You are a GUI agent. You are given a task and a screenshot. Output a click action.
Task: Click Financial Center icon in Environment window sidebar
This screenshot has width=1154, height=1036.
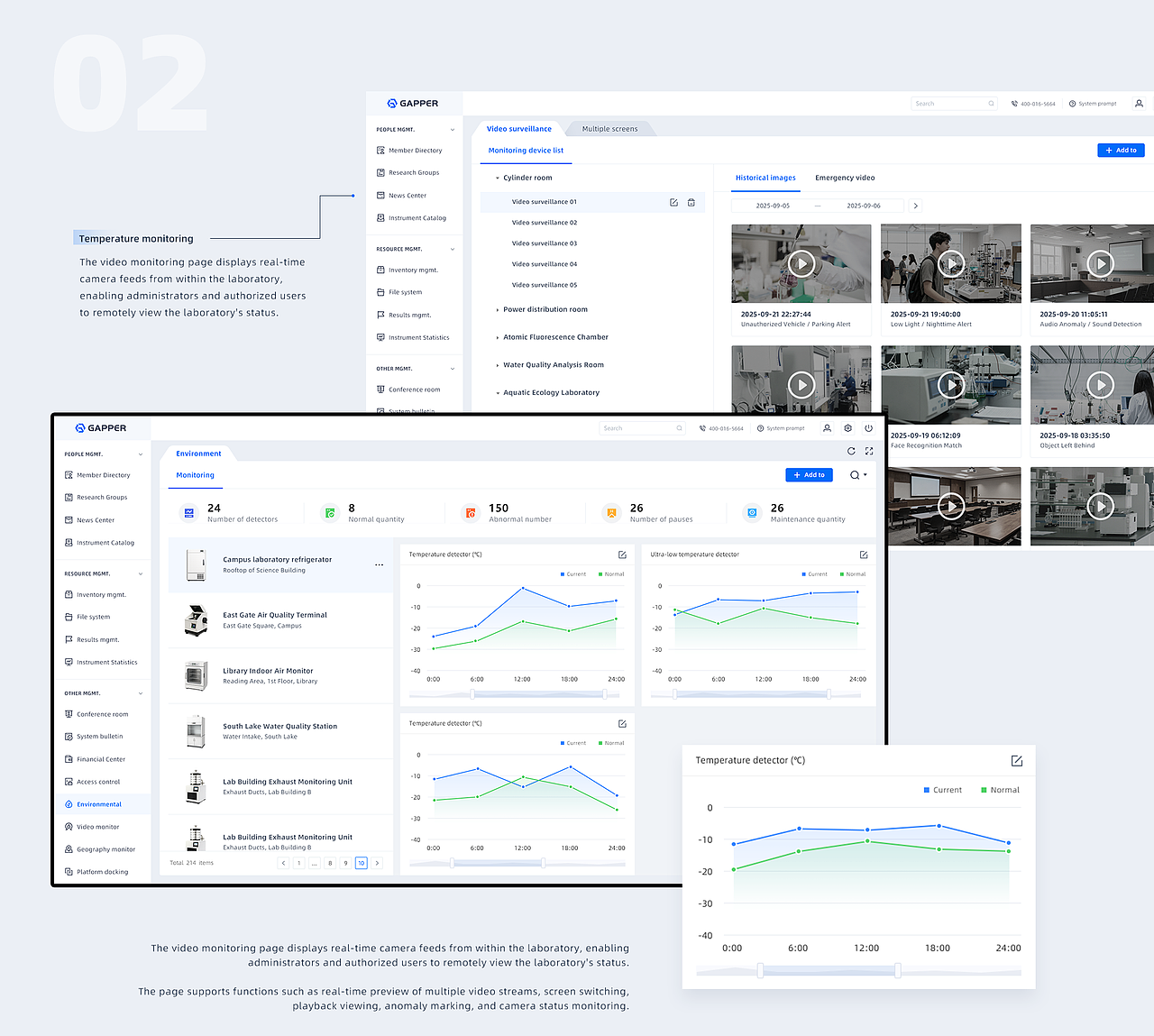coord(69,759)
